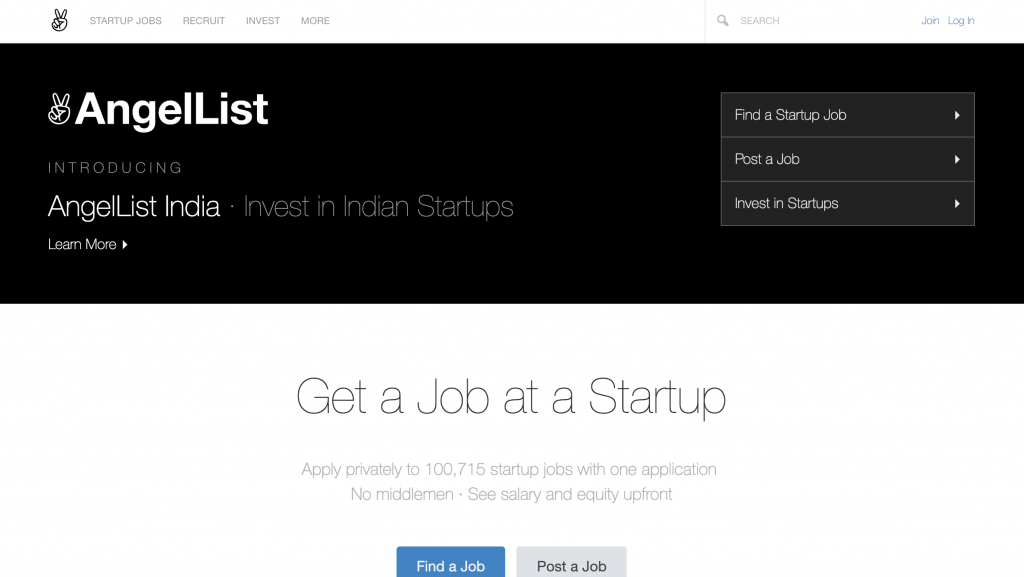
Task: Open the Recruit navigation item
Action: (204, 21)
